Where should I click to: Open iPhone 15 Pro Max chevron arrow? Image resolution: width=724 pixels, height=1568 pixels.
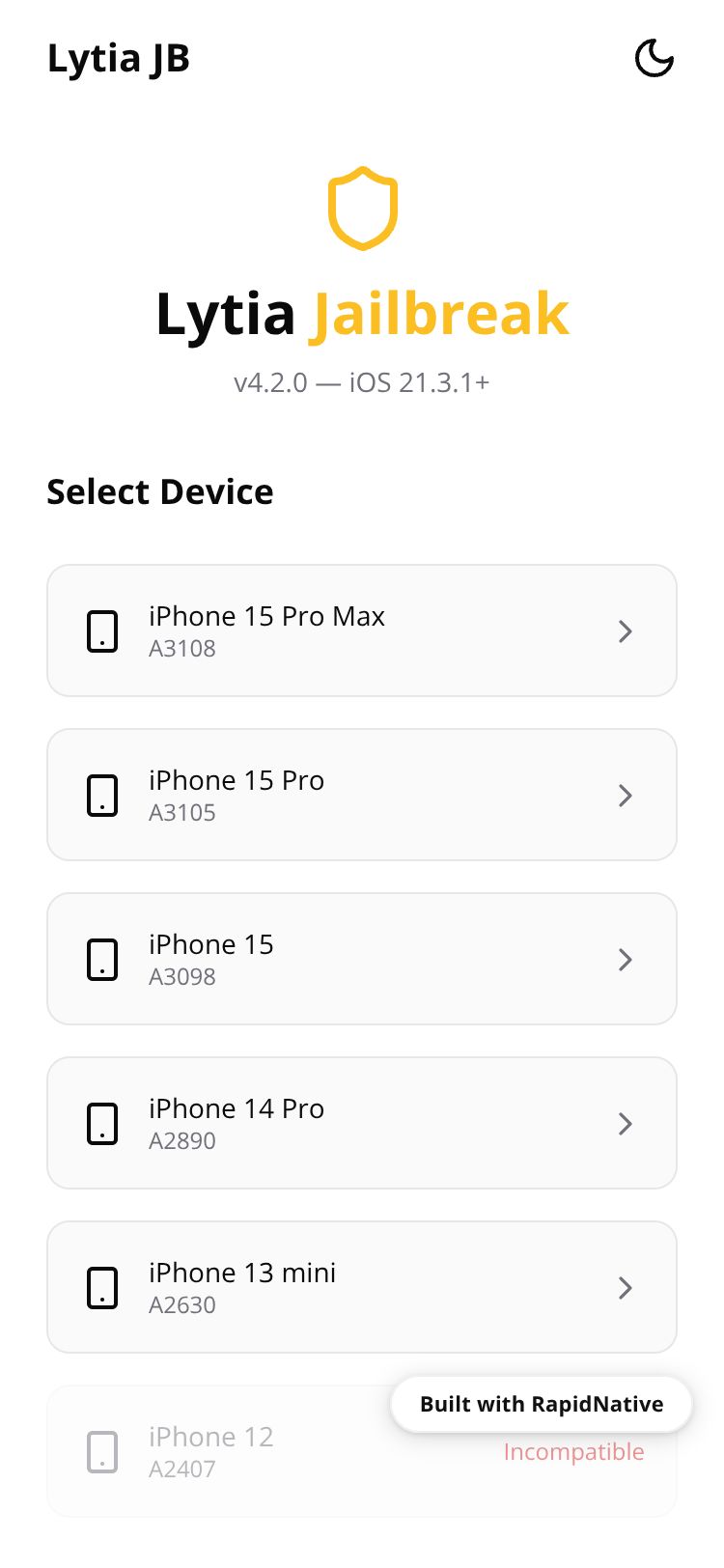626,631
